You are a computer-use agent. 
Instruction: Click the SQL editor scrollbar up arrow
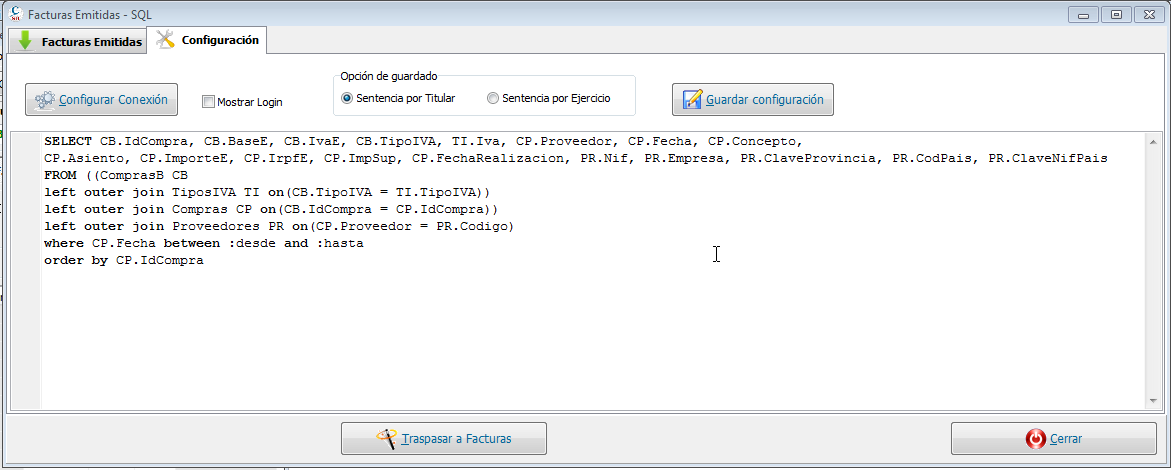1154,141
